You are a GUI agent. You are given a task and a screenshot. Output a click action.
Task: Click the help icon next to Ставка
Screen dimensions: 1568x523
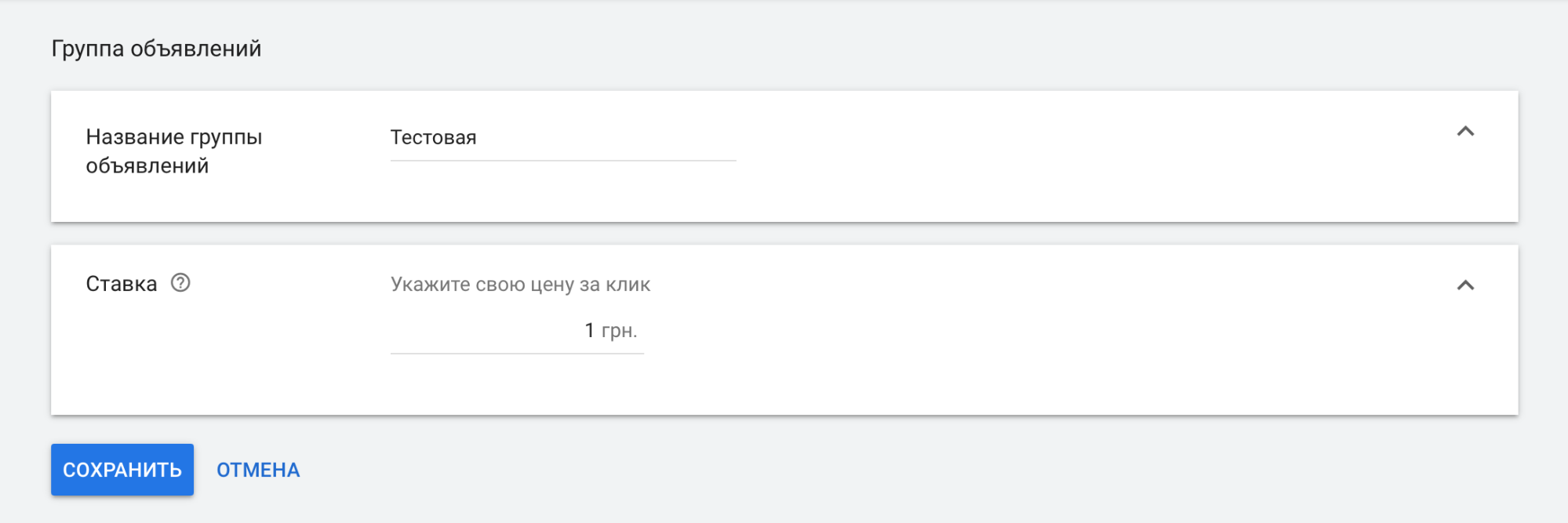pos(180,283)
